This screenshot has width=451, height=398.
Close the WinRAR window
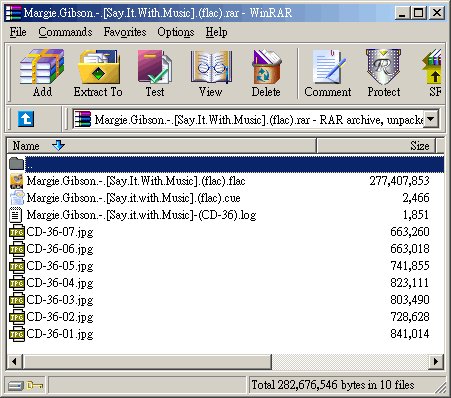[x=437, y=13]
